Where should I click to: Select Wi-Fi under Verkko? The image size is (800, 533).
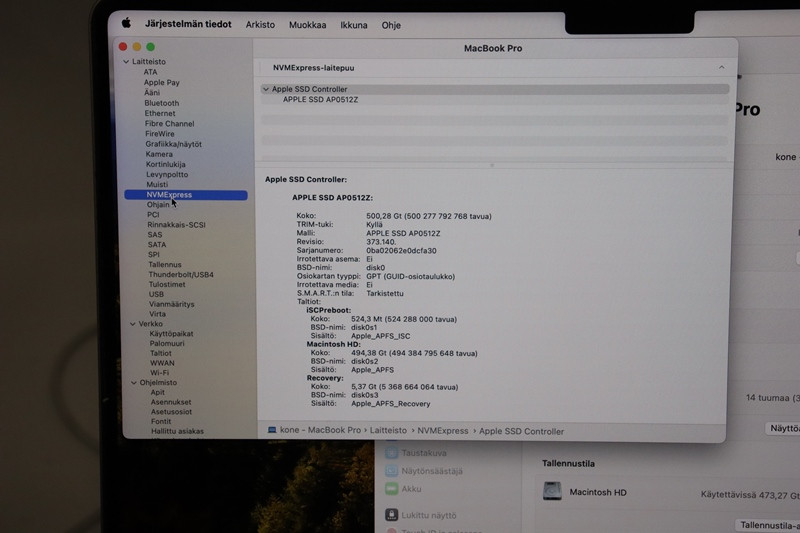click(160, 373)
